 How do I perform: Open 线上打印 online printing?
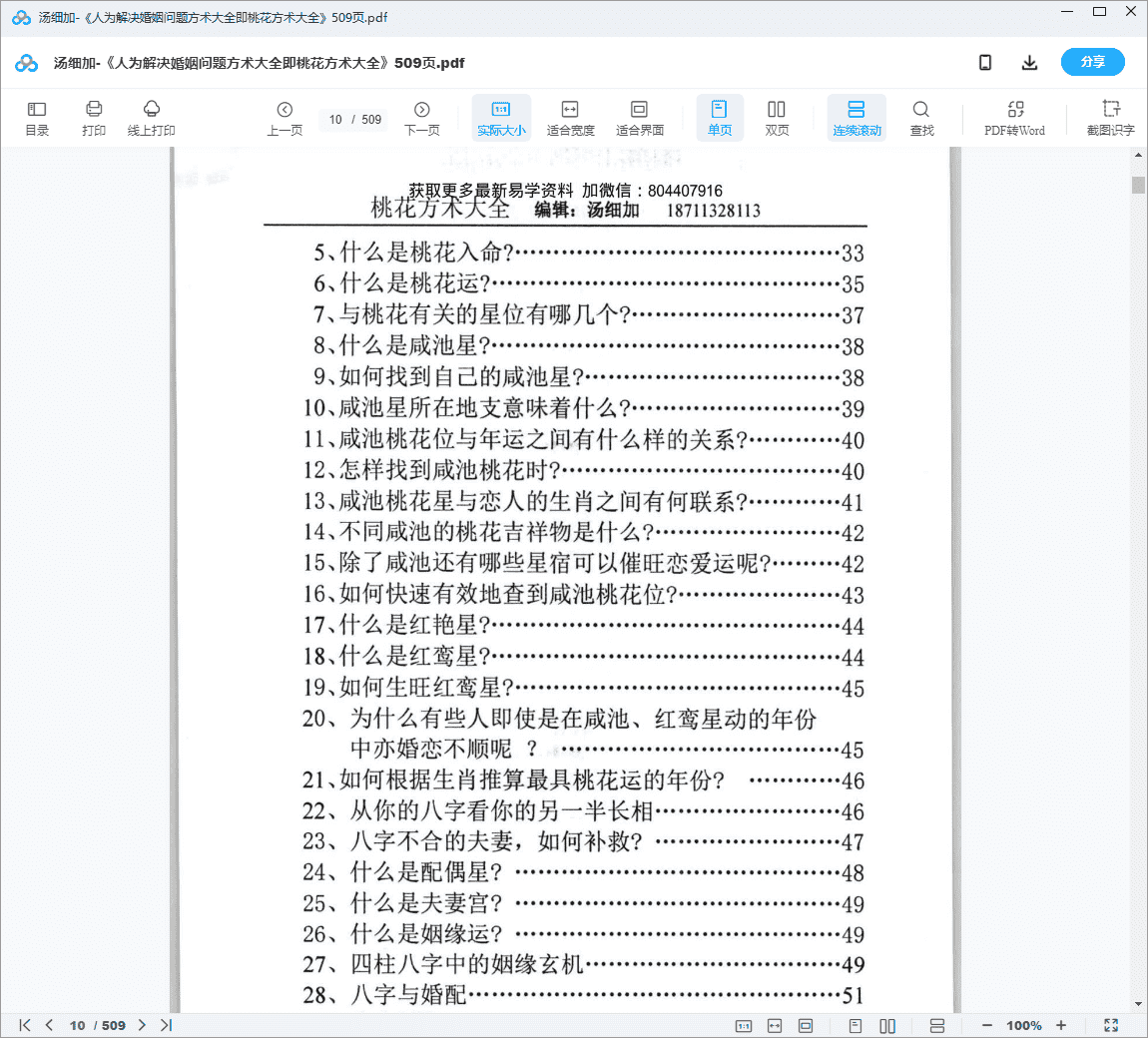point(152,118)
